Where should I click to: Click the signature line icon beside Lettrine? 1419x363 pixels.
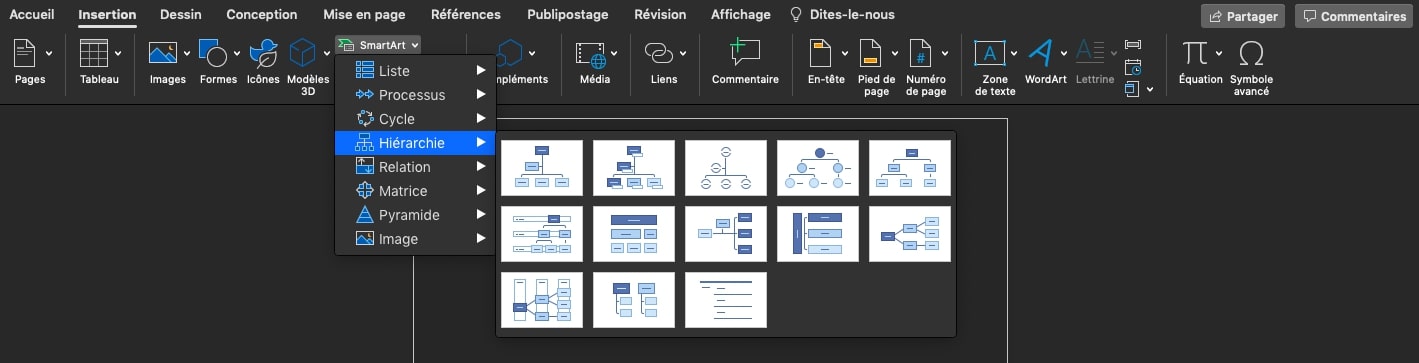point(1133,45)
